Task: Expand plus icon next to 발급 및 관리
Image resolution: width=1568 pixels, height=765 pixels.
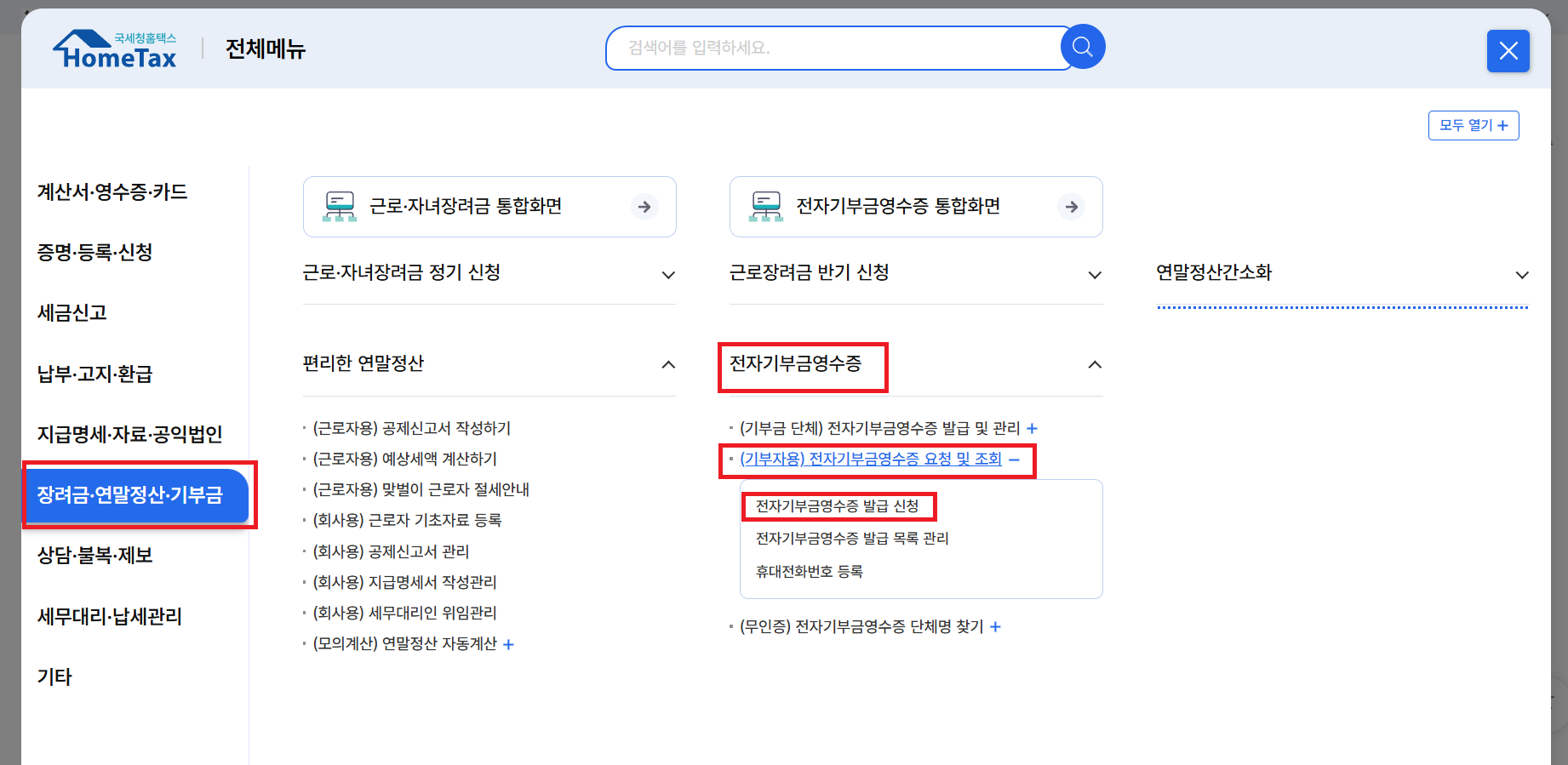Action: [1032, 428]
